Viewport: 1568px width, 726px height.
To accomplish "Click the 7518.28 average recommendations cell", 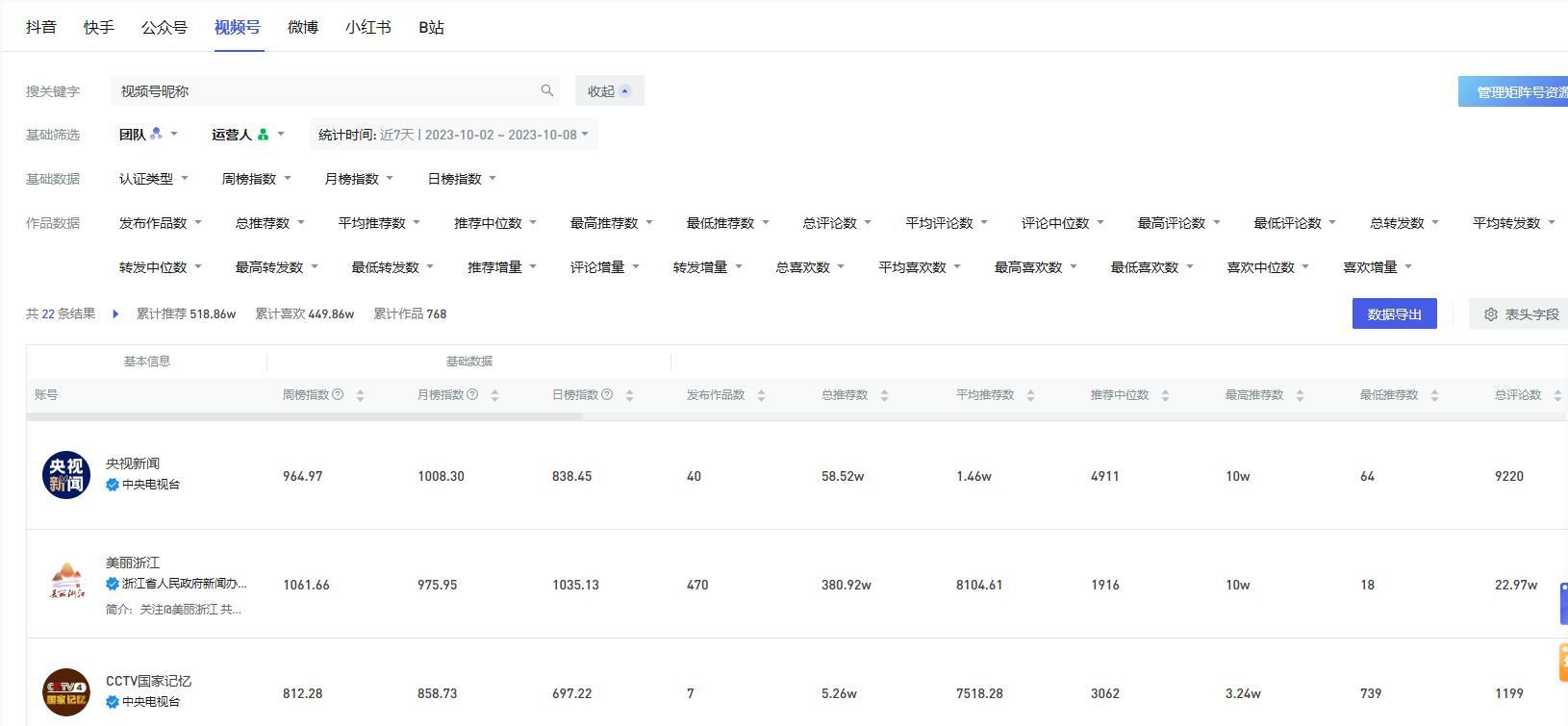I will 979,693.
